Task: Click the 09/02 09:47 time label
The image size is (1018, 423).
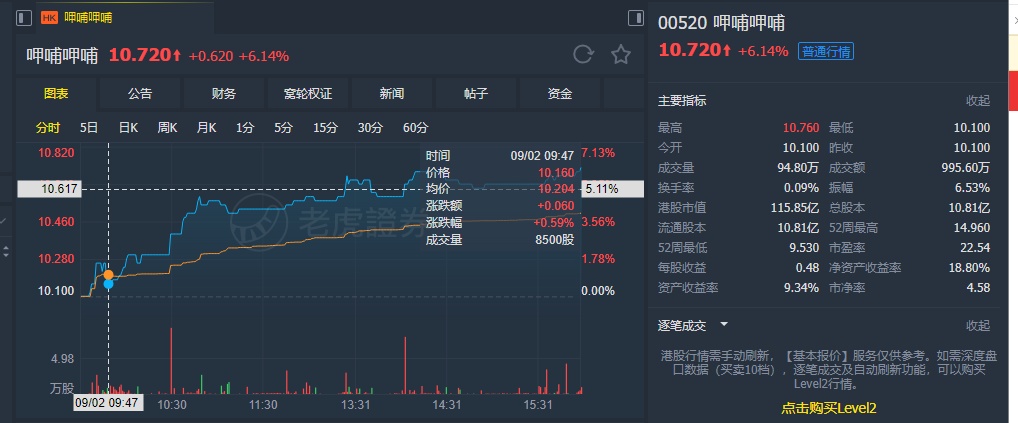Action: (x=106, y=403)
